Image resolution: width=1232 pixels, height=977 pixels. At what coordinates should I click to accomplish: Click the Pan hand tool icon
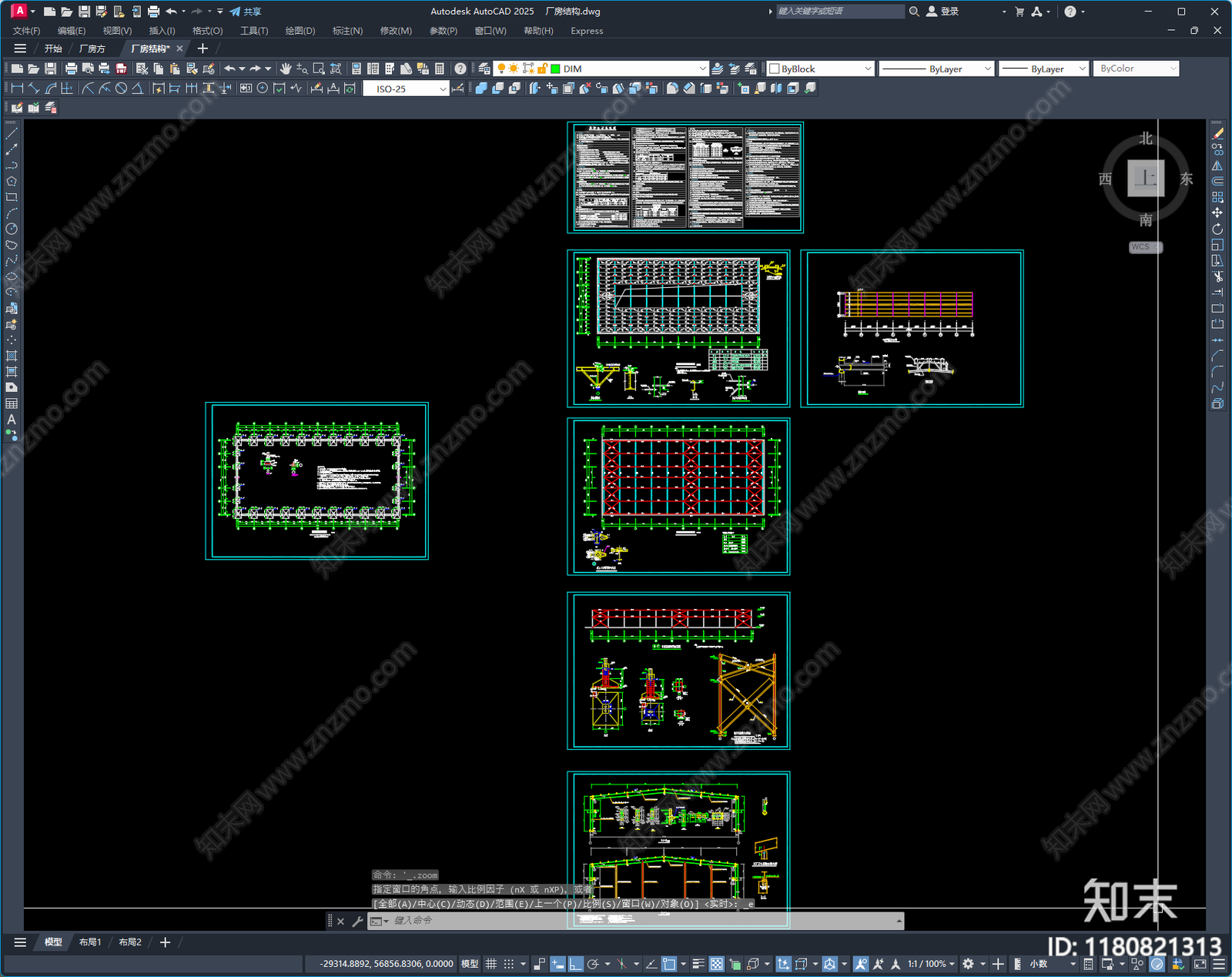286,69
